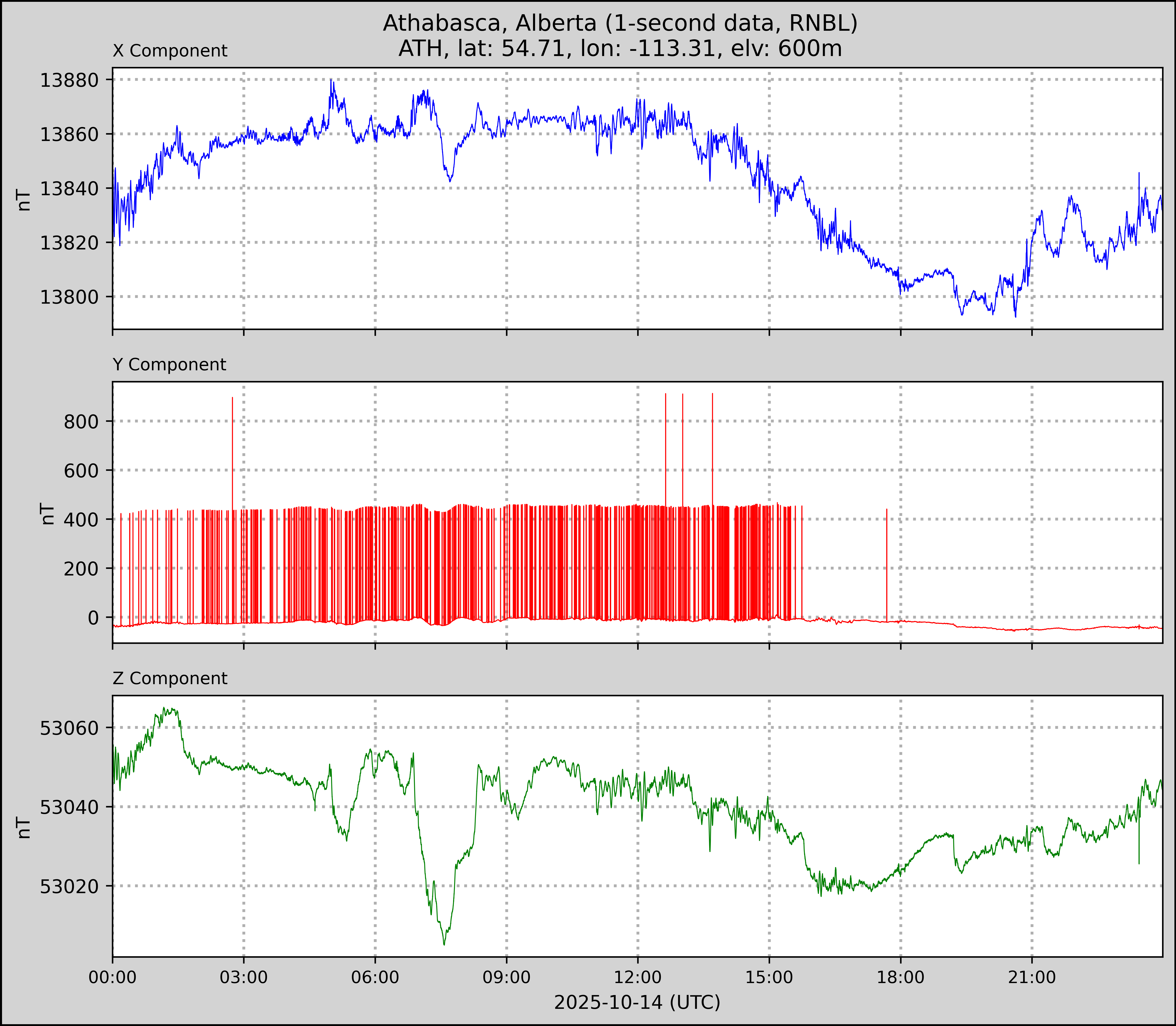
Task: Click the '2025-10-14 (UTC)' axis title
Action: [637, 1003]
